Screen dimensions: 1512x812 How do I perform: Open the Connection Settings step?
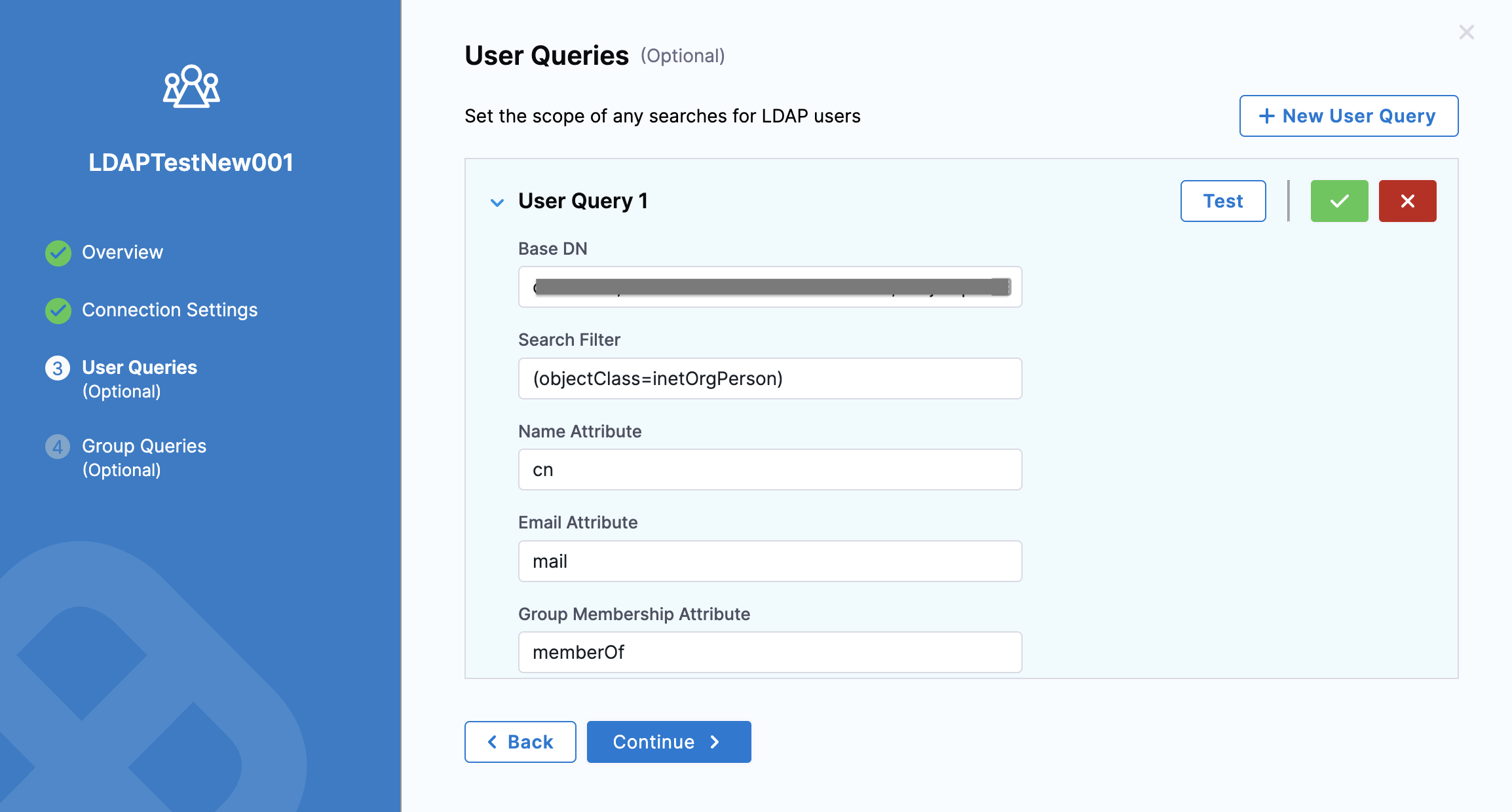coord(170,310)
